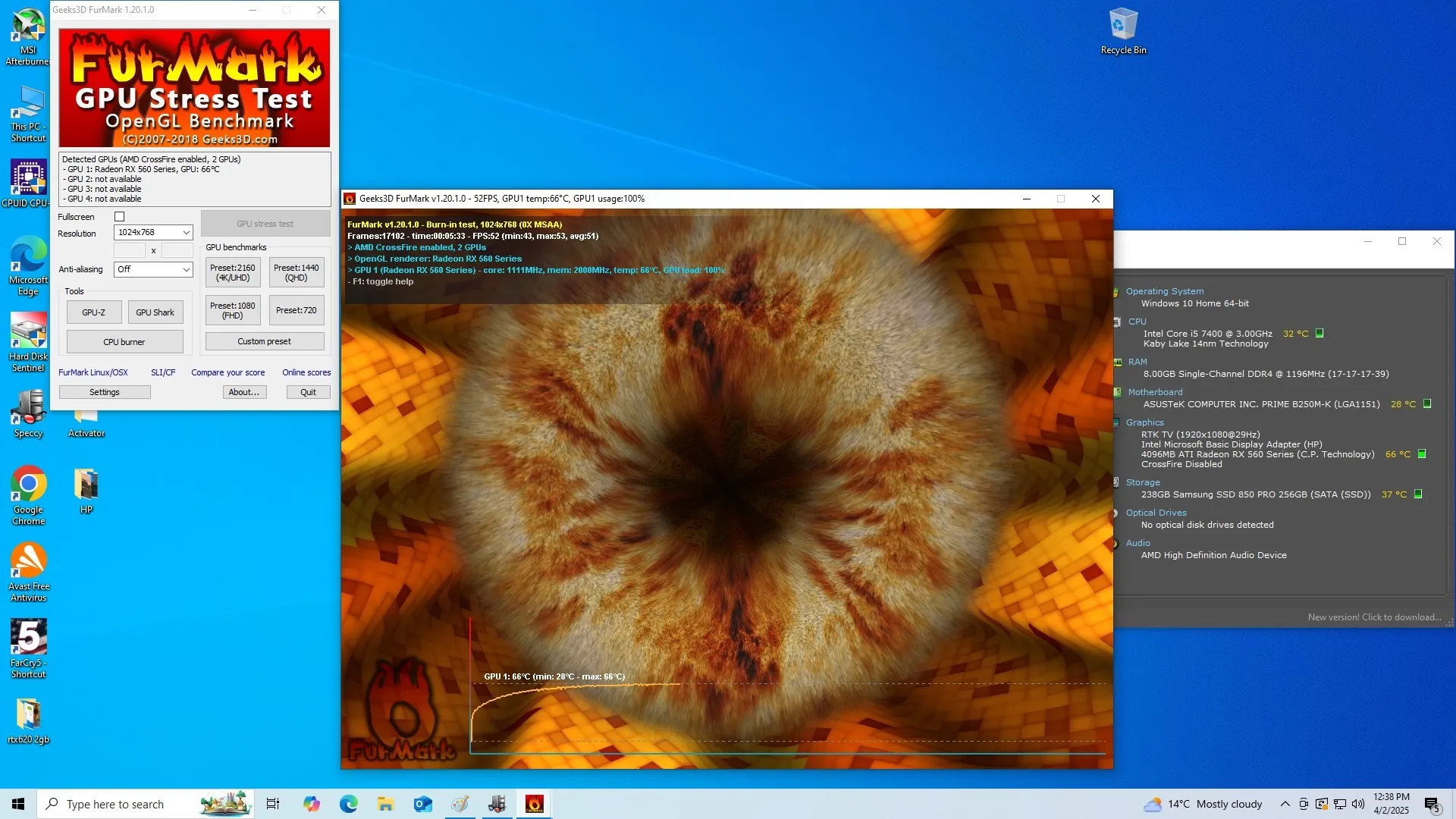The height and width of the screenshot is (819, 1456).
Task: Show hidden system tray icons
Action: [x=1285, y=804]
